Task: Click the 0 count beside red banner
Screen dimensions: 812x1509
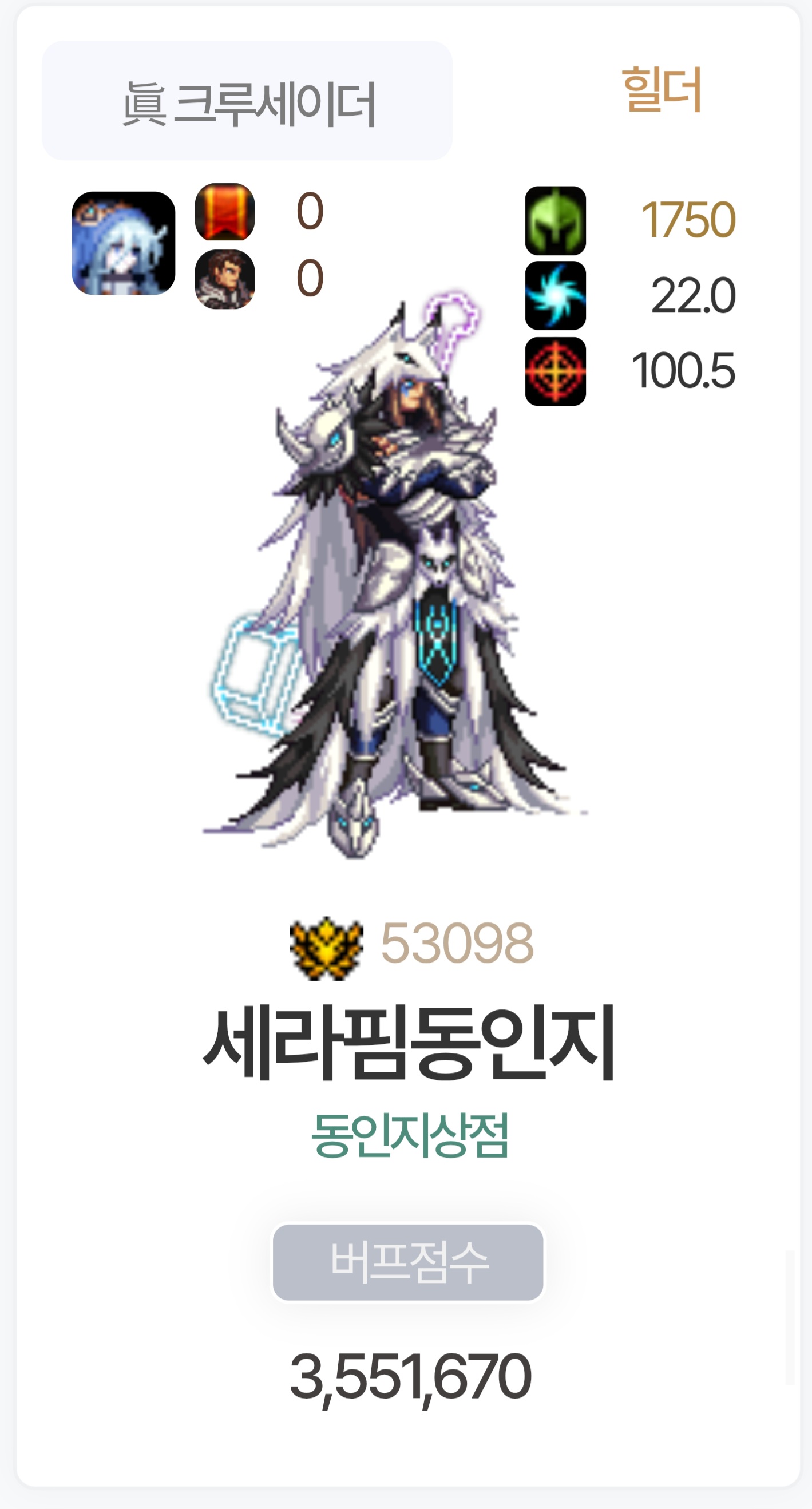Action: click(310, 211)
